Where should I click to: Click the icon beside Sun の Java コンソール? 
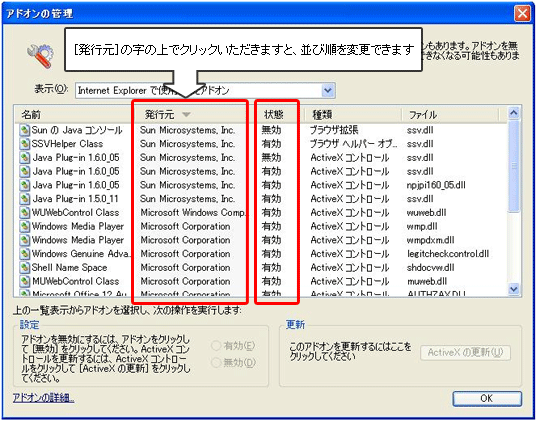pos(25,131)
